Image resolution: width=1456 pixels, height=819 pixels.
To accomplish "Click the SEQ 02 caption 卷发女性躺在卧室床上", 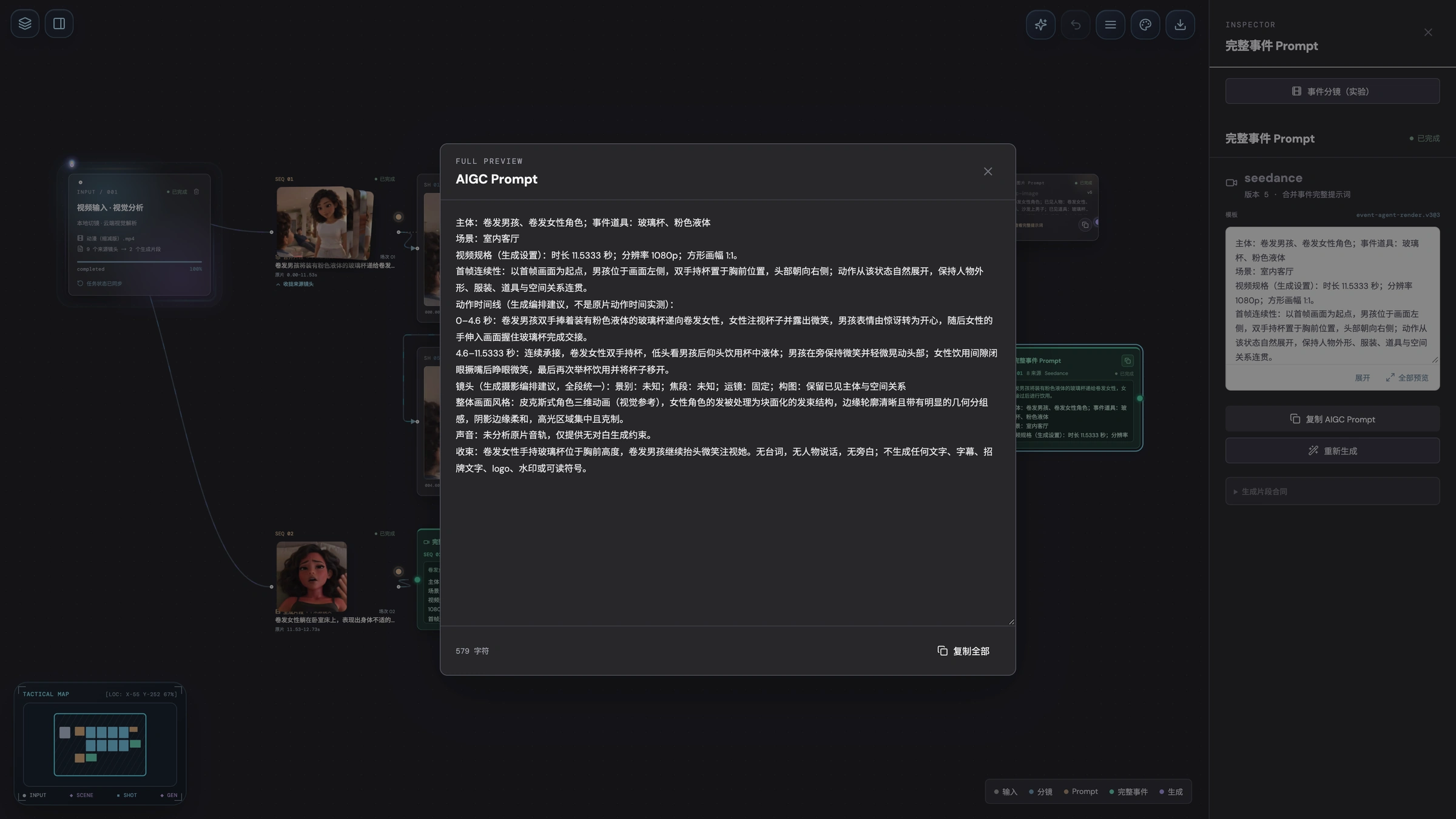I will pos(335,620).
